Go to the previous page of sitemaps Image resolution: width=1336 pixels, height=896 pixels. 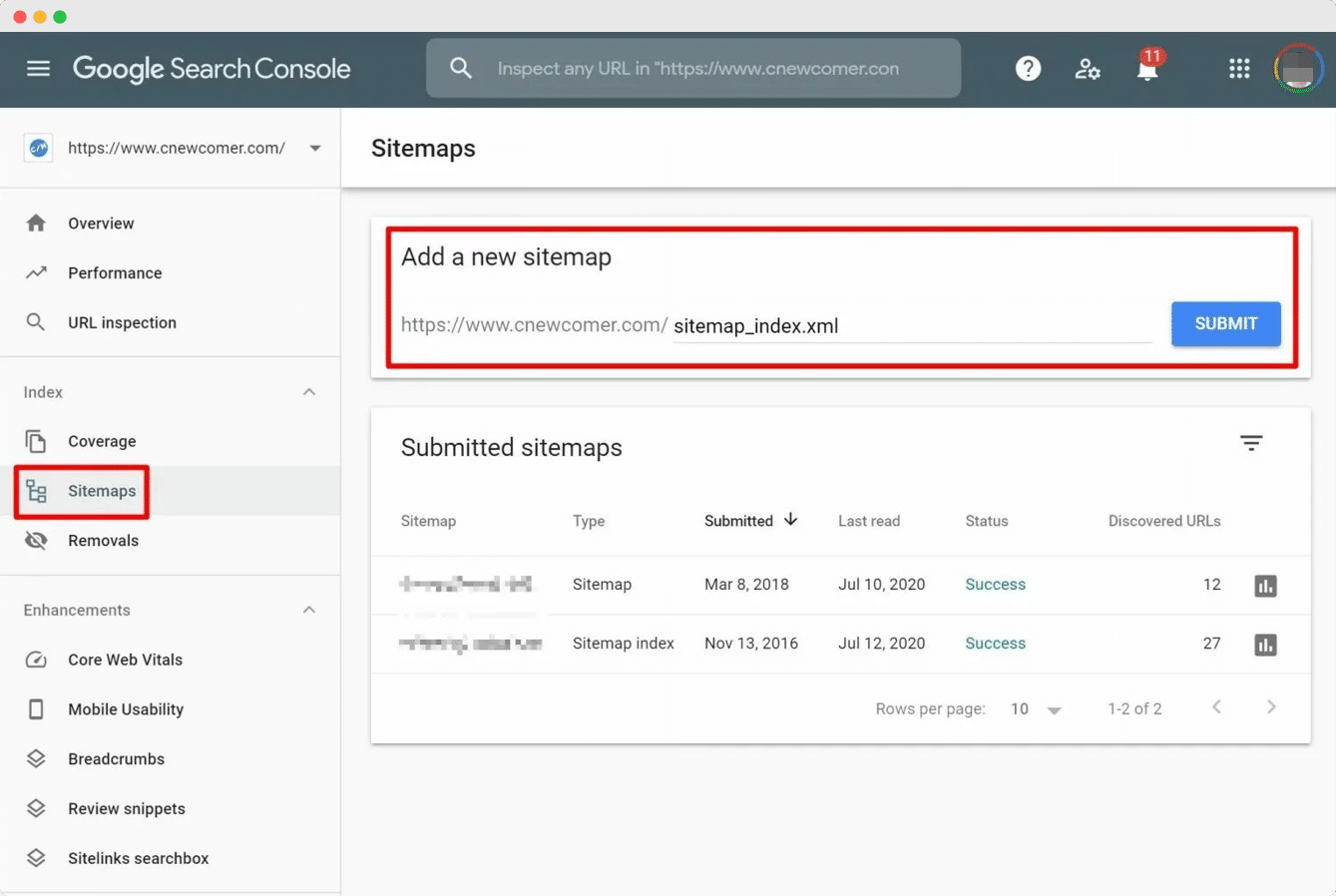pos(1216,707)
